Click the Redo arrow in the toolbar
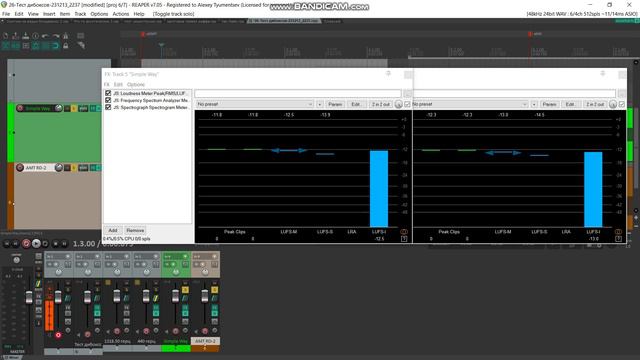The image size is (640, 360). (56, 36)
